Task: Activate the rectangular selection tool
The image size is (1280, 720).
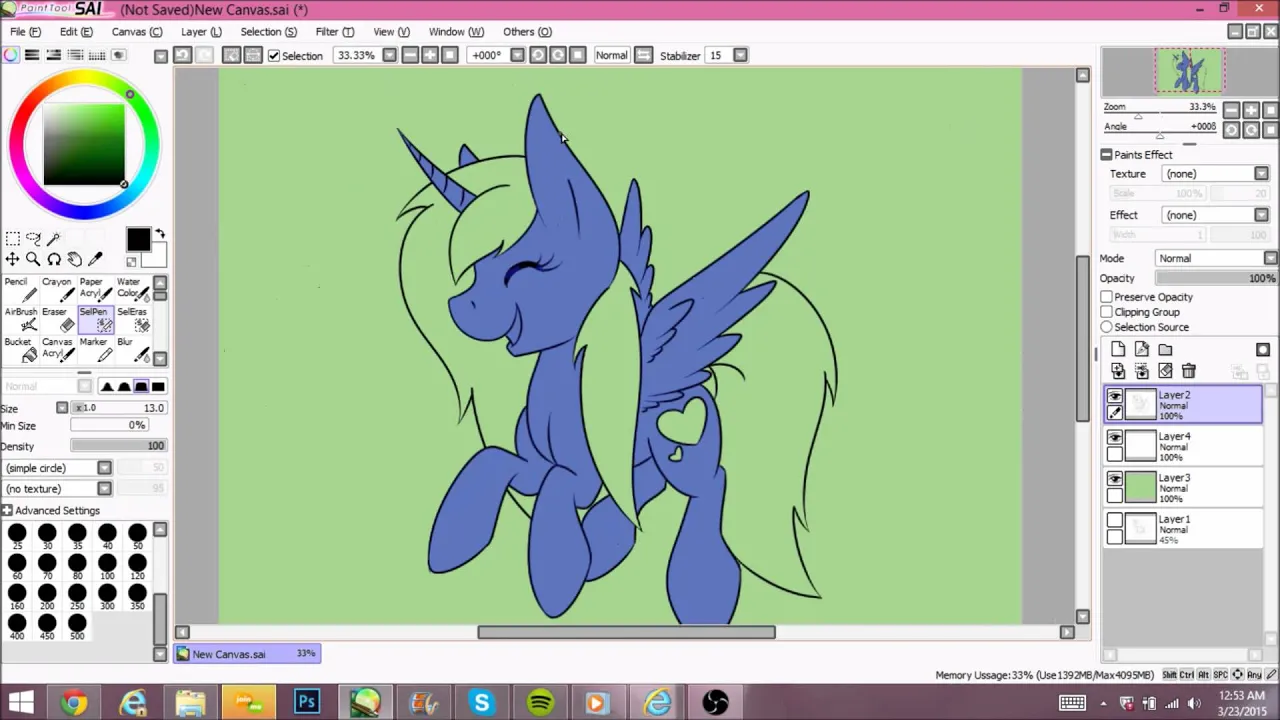Action: pyautogui.click(x=13, y=238)
